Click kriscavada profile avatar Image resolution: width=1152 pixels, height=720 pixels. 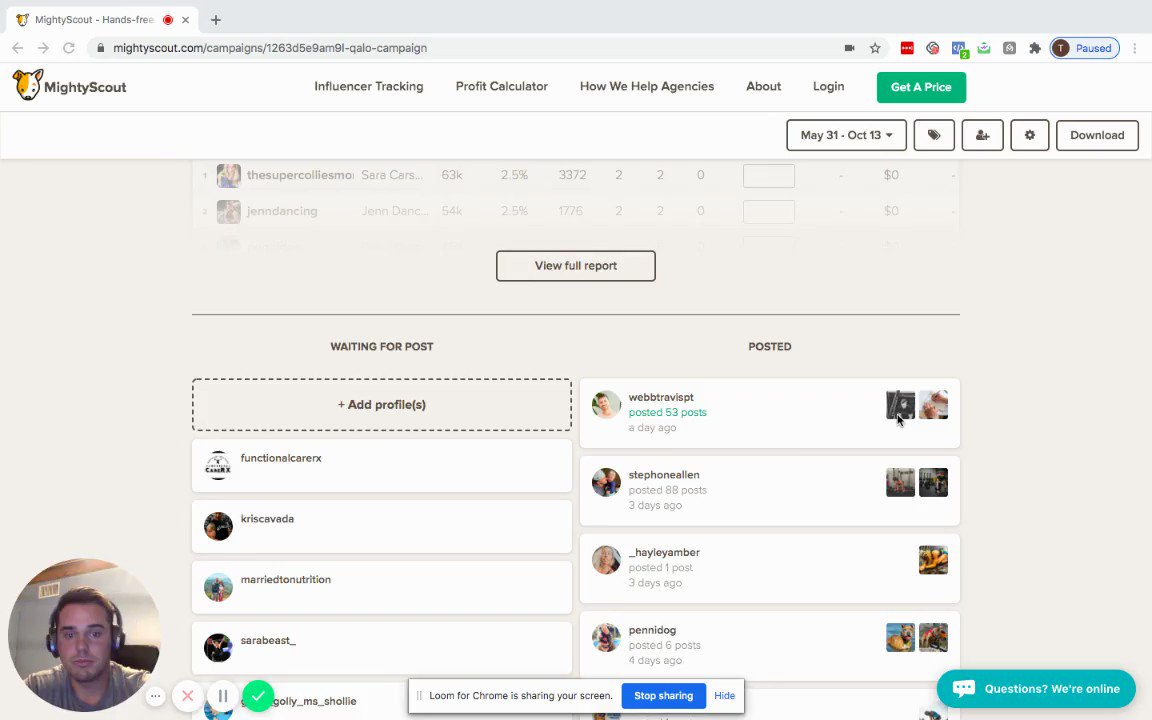(x=218, y=526)
